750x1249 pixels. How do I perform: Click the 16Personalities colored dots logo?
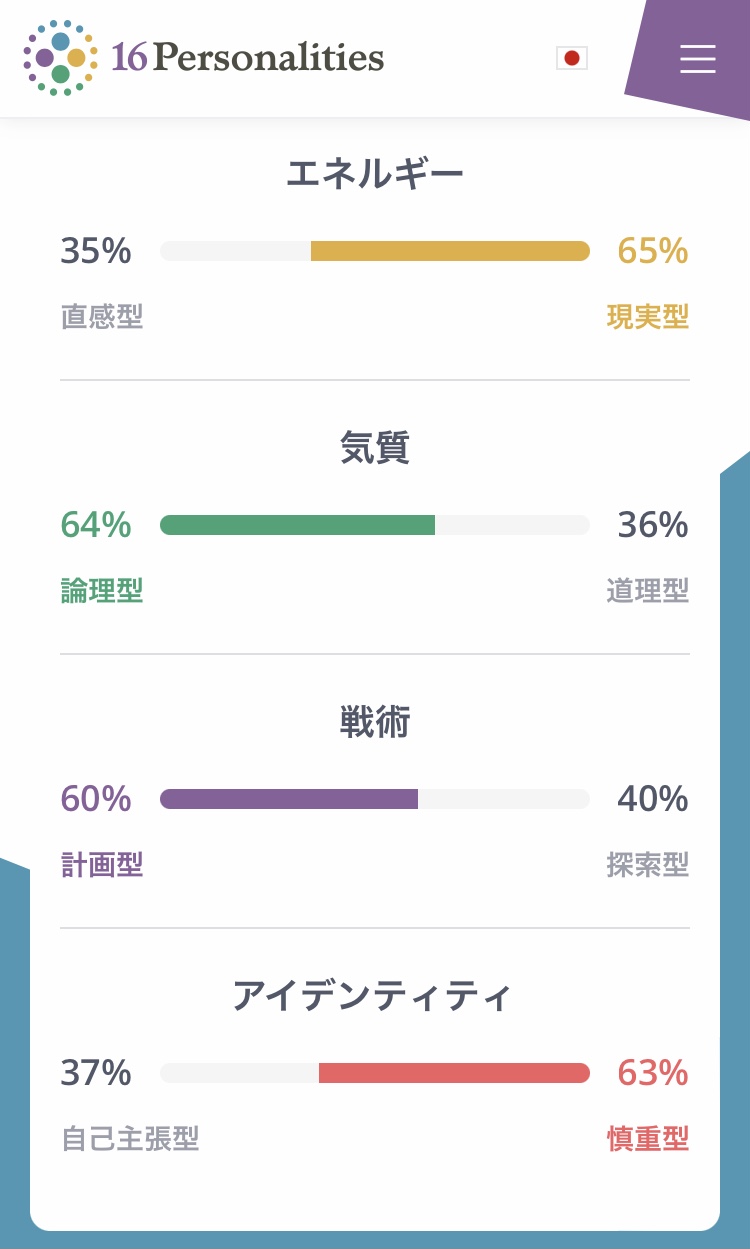[x=60, y=58]
